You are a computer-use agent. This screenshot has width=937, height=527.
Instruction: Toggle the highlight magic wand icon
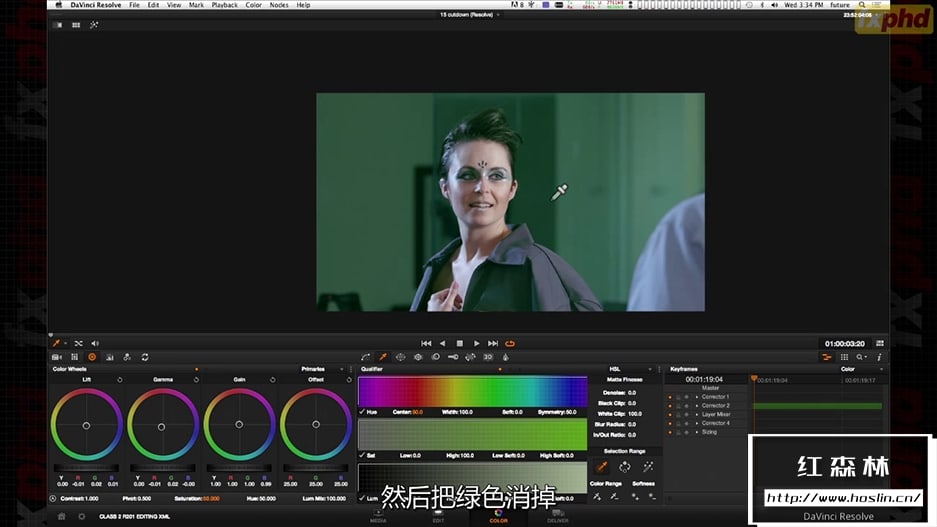tap(648, 467)
